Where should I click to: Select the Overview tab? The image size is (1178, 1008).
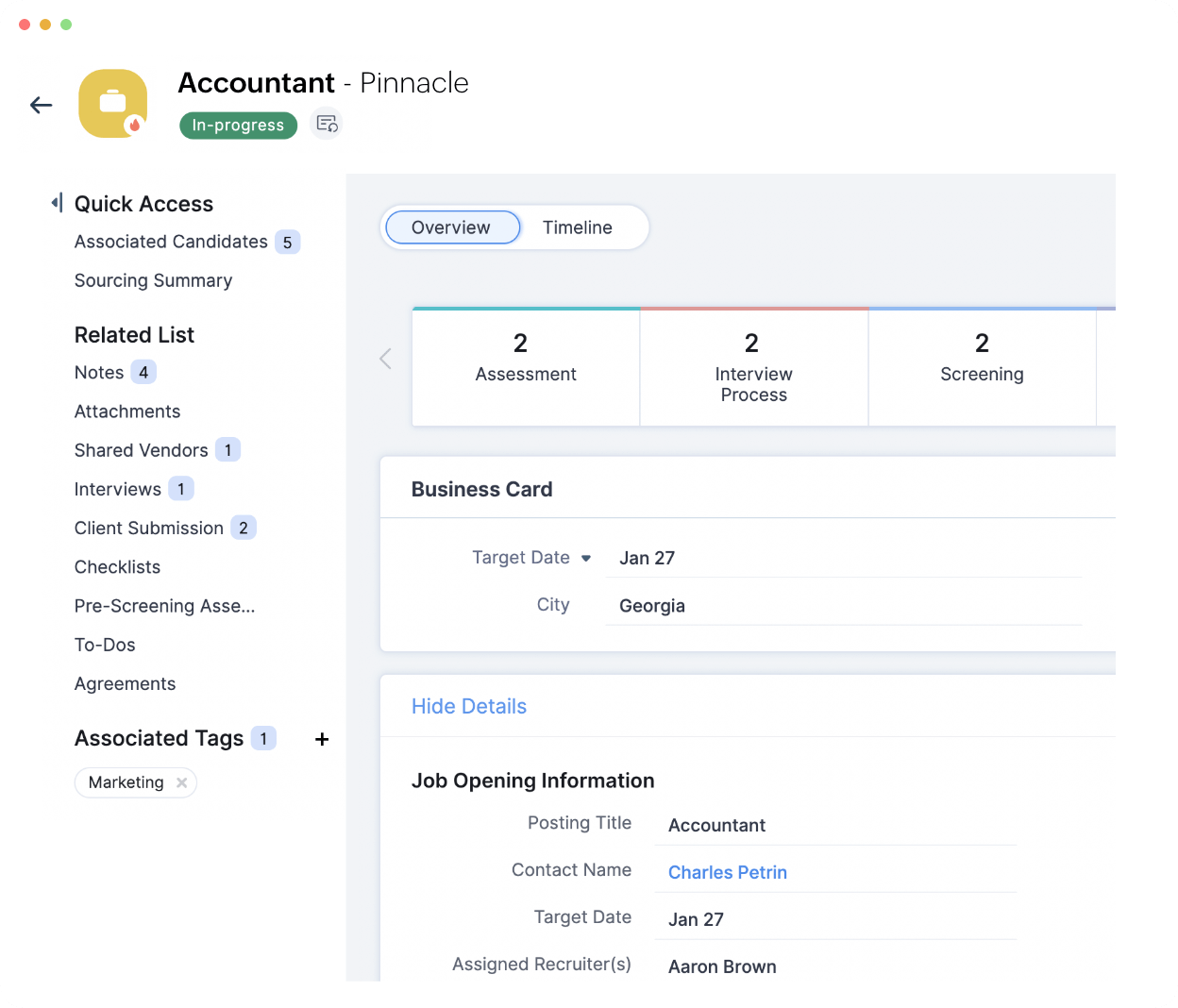click(451, 227)
